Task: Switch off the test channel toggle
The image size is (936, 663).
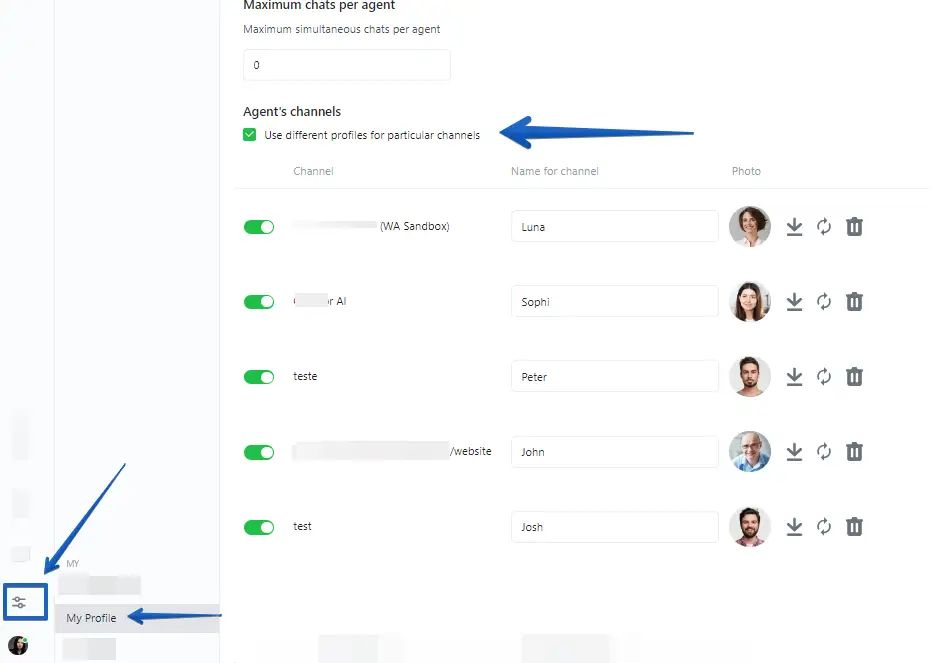Action: [x=259, y=527]
